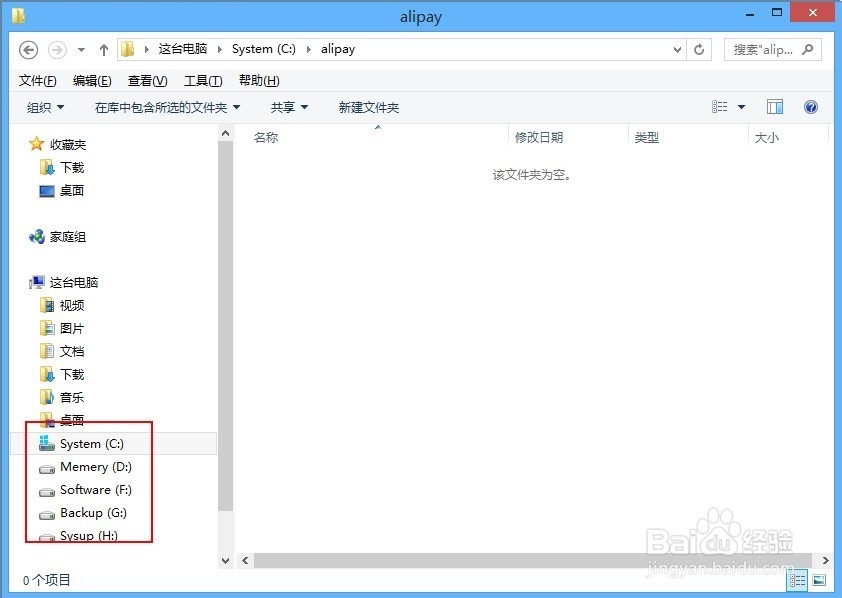Image resolution: width=842 pixels, height=598 pixels.
Task: Click the navigation pane scroll-down arrow
Action: tap(226, 561)
